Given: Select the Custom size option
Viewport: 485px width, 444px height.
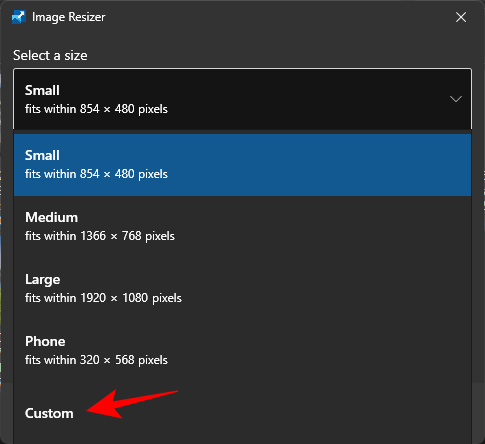Looking at the screenshot, I should (242, 413).
